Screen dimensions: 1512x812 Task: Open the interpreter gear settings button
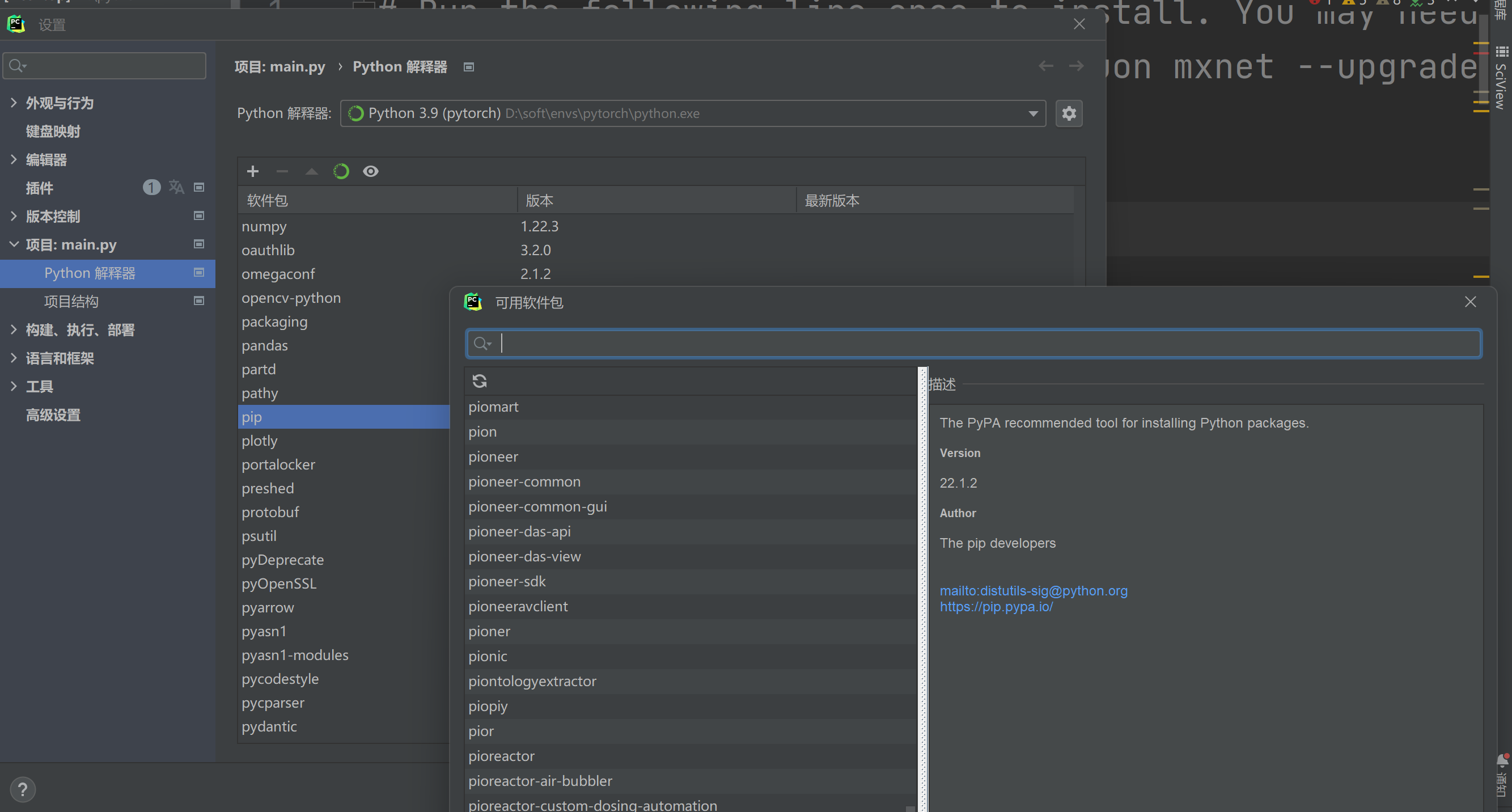click(1069, 113)
